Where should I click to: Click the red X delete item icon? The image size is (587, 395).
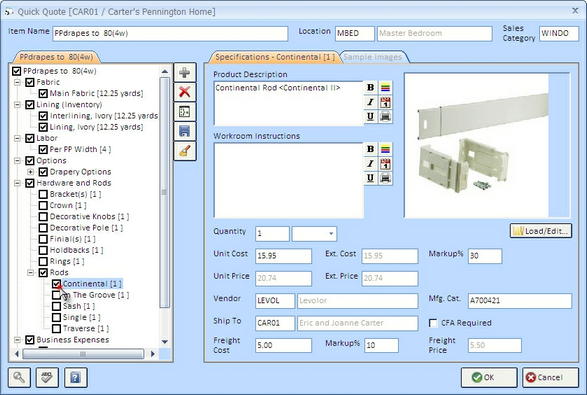pos(185,92)
